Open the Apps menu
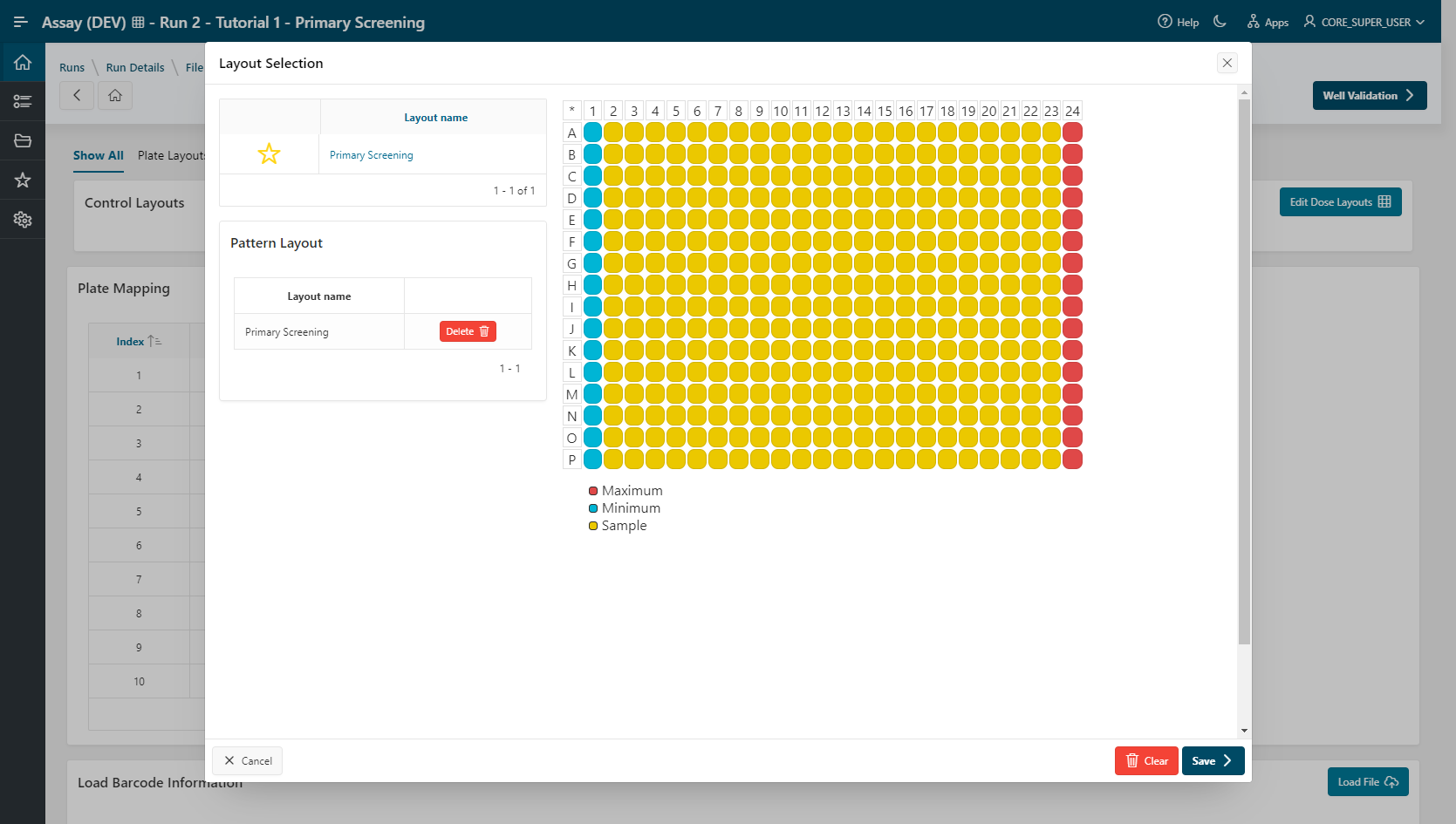 click(x=1268, y=22)
